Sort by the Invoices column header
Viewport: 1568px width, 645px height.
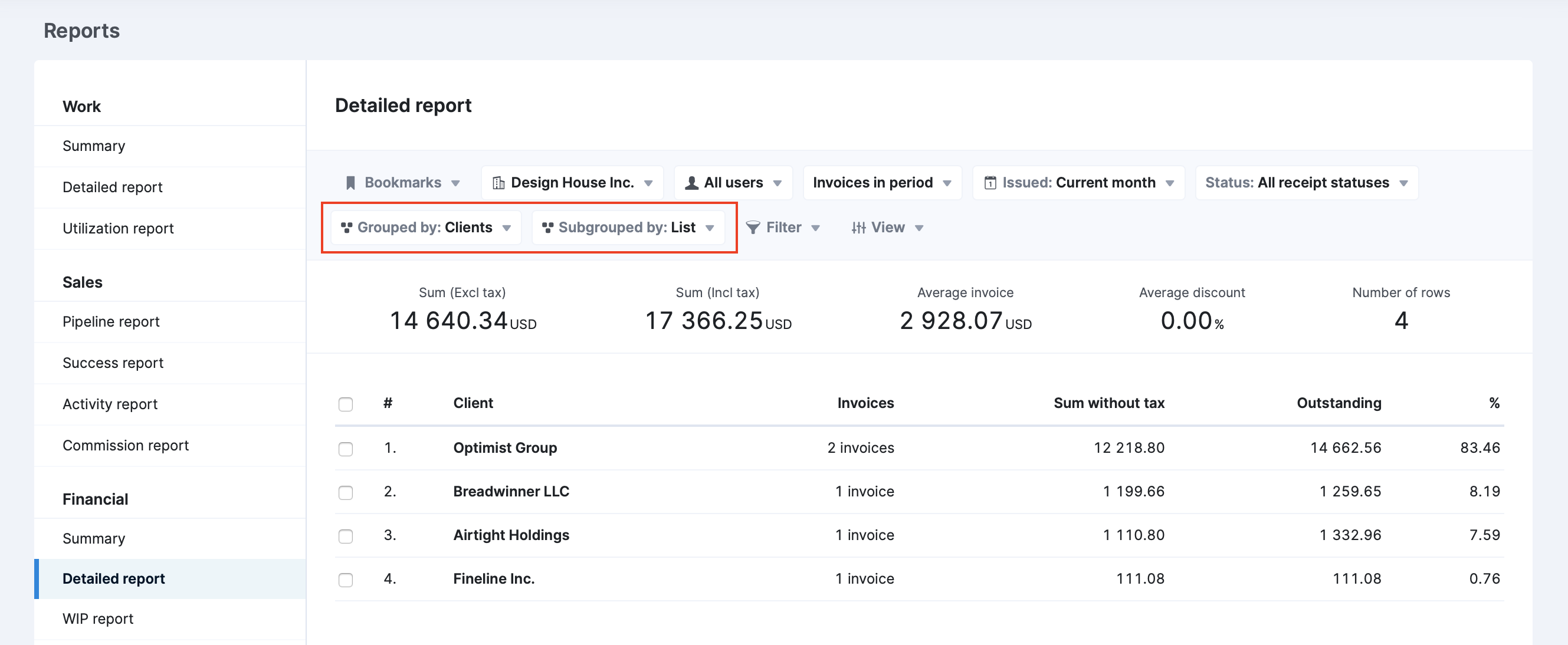pos(865,404)
